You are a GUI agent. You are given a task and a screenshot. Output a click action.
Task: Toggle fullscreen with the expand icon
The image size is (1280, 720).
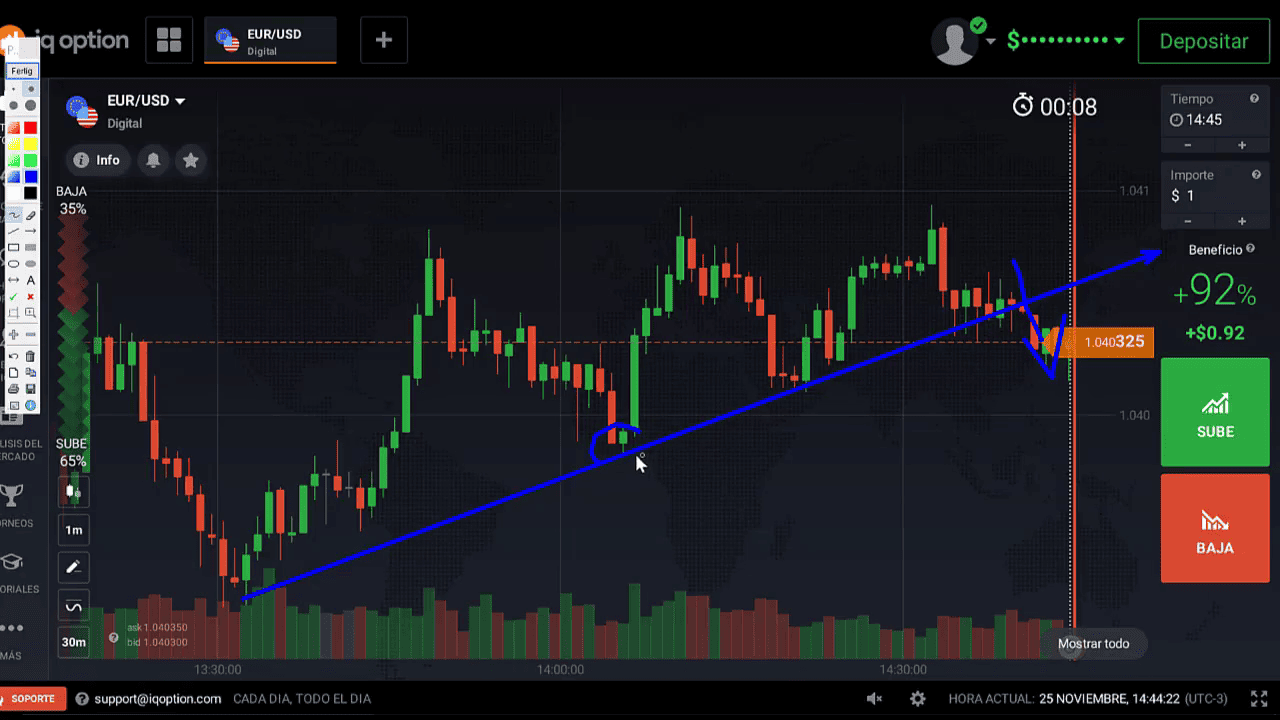click(1259, 699)
